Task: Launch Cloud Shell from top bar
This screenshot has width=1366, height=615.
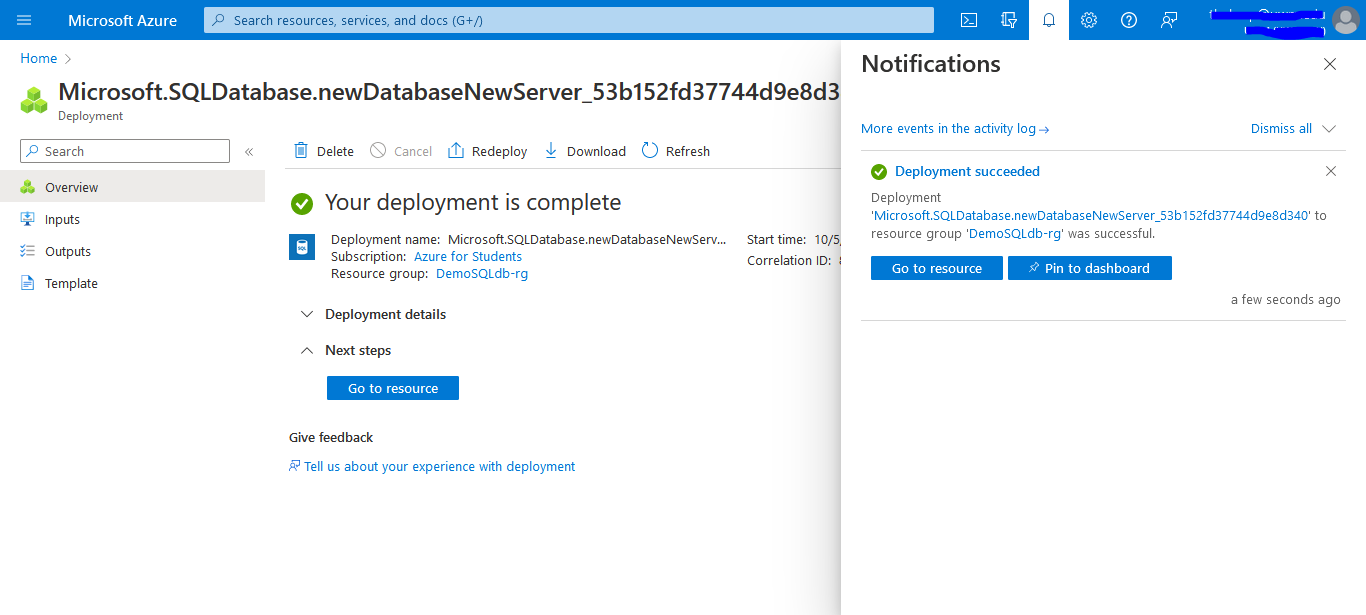Action: [968, 20]
